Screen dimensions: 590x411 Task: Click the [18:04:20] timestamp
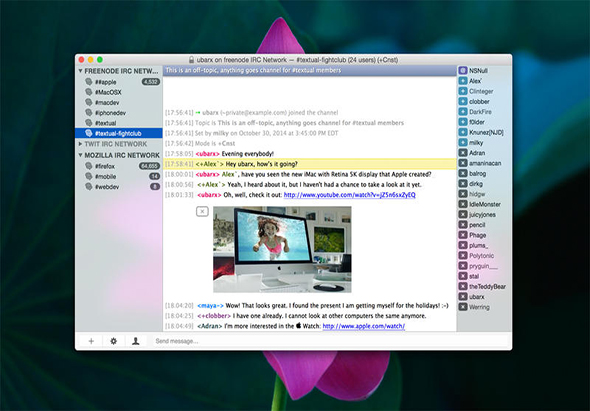tap(179, 306)
